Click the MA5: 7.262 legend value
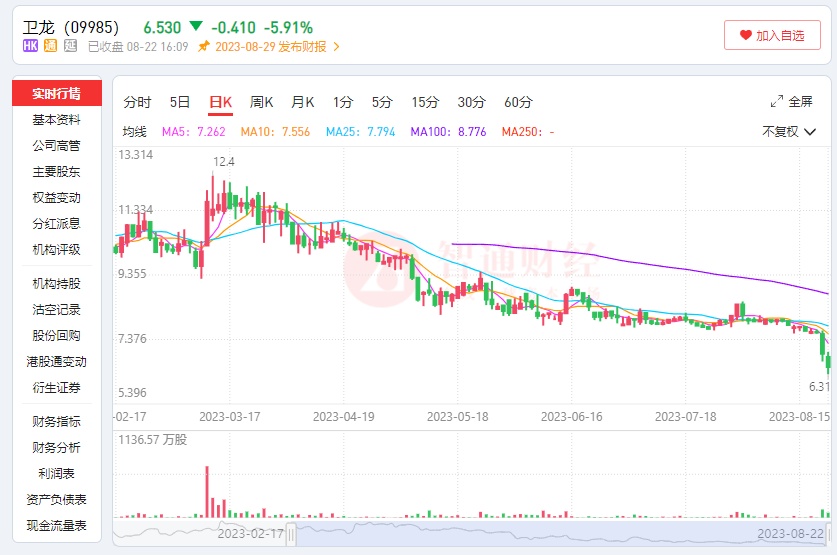The height and width of the screenshot is (555, 837). point(194,132)
